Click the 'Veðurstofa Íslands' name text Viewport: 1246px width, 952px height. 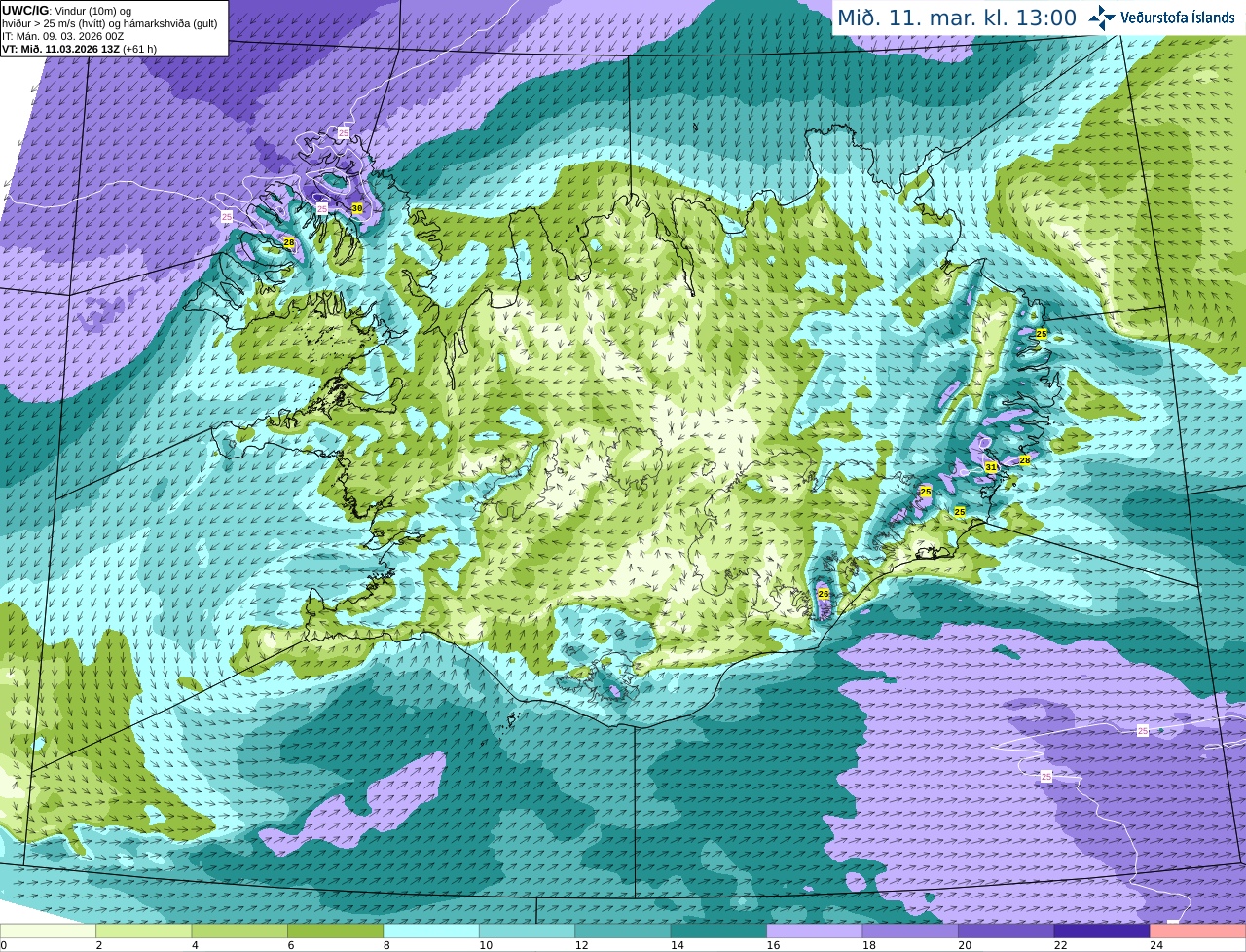tap(1178, 18)
